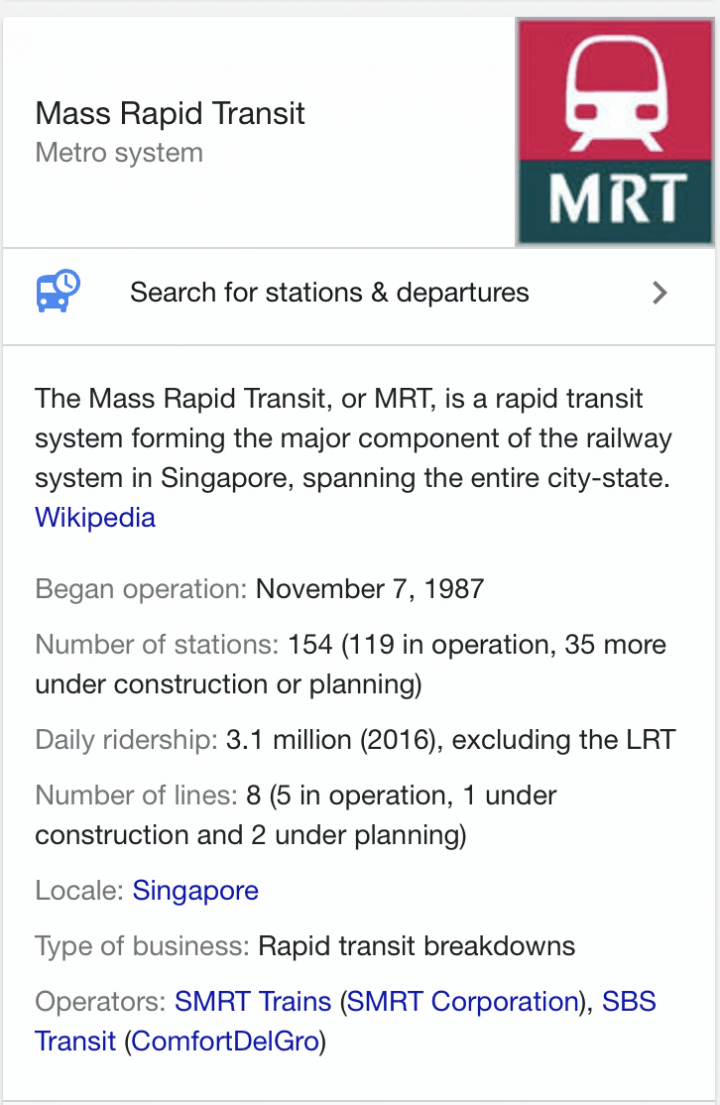Click the 'Mass Rapid Transit' panel title

tap(170, 113)
